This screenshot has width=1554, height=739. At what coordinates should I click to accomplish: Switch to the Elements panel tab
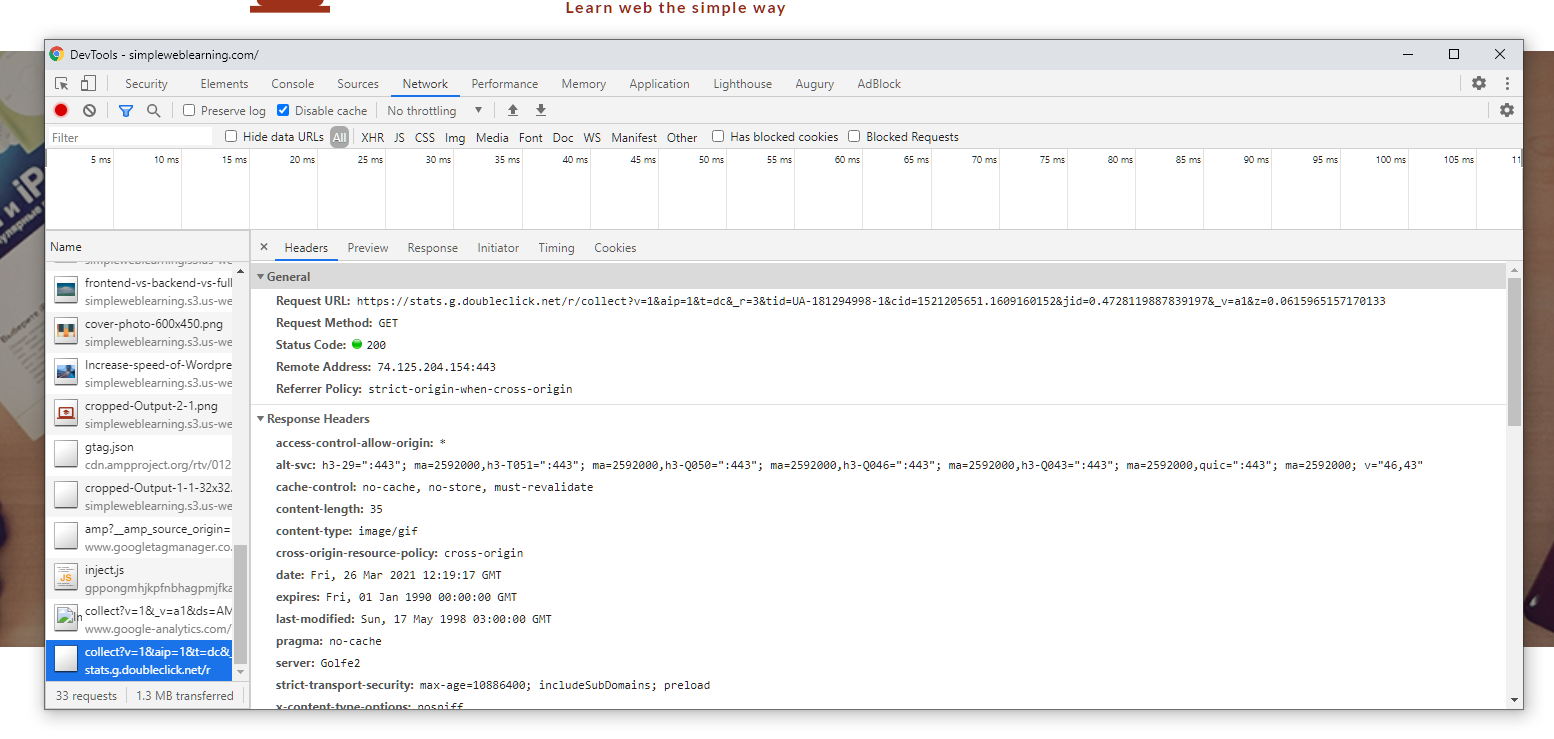coord(224,84)
